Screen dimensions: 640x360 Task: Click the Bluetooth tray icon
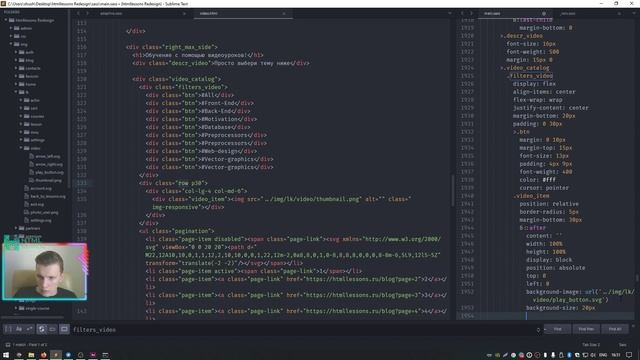pos(569,355)
